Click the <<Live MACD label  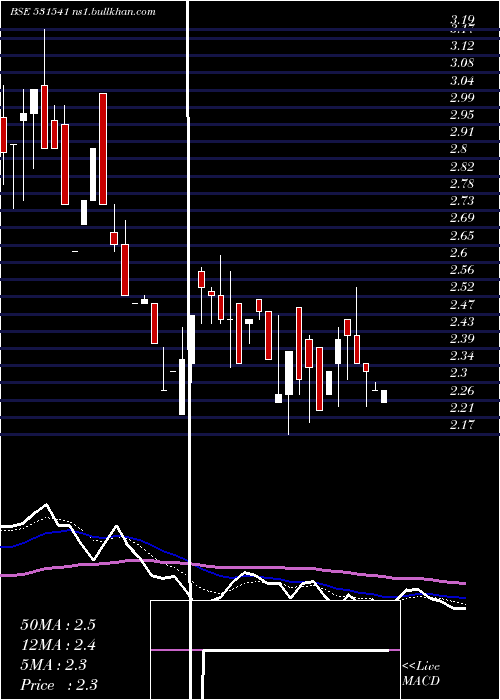(421, 674)
